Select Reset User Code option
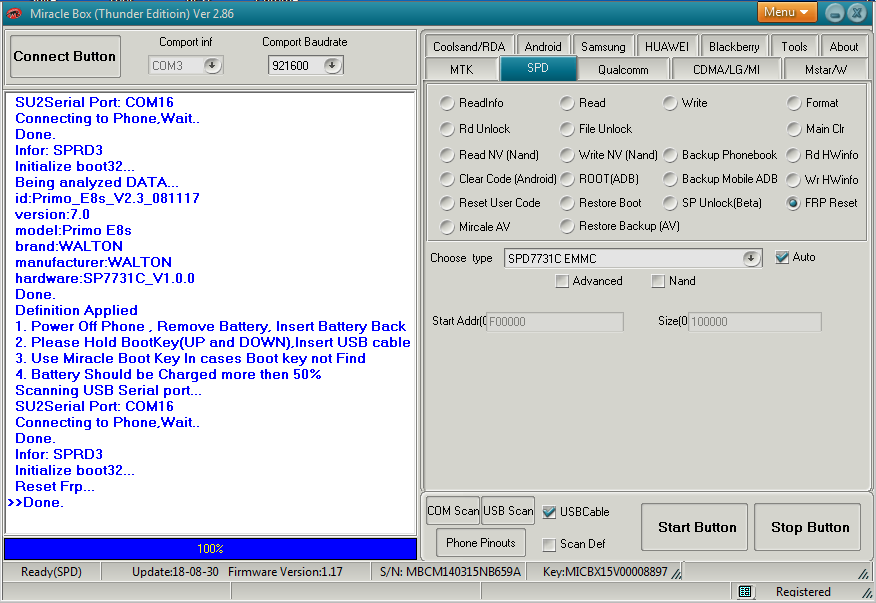 (490, 203)
